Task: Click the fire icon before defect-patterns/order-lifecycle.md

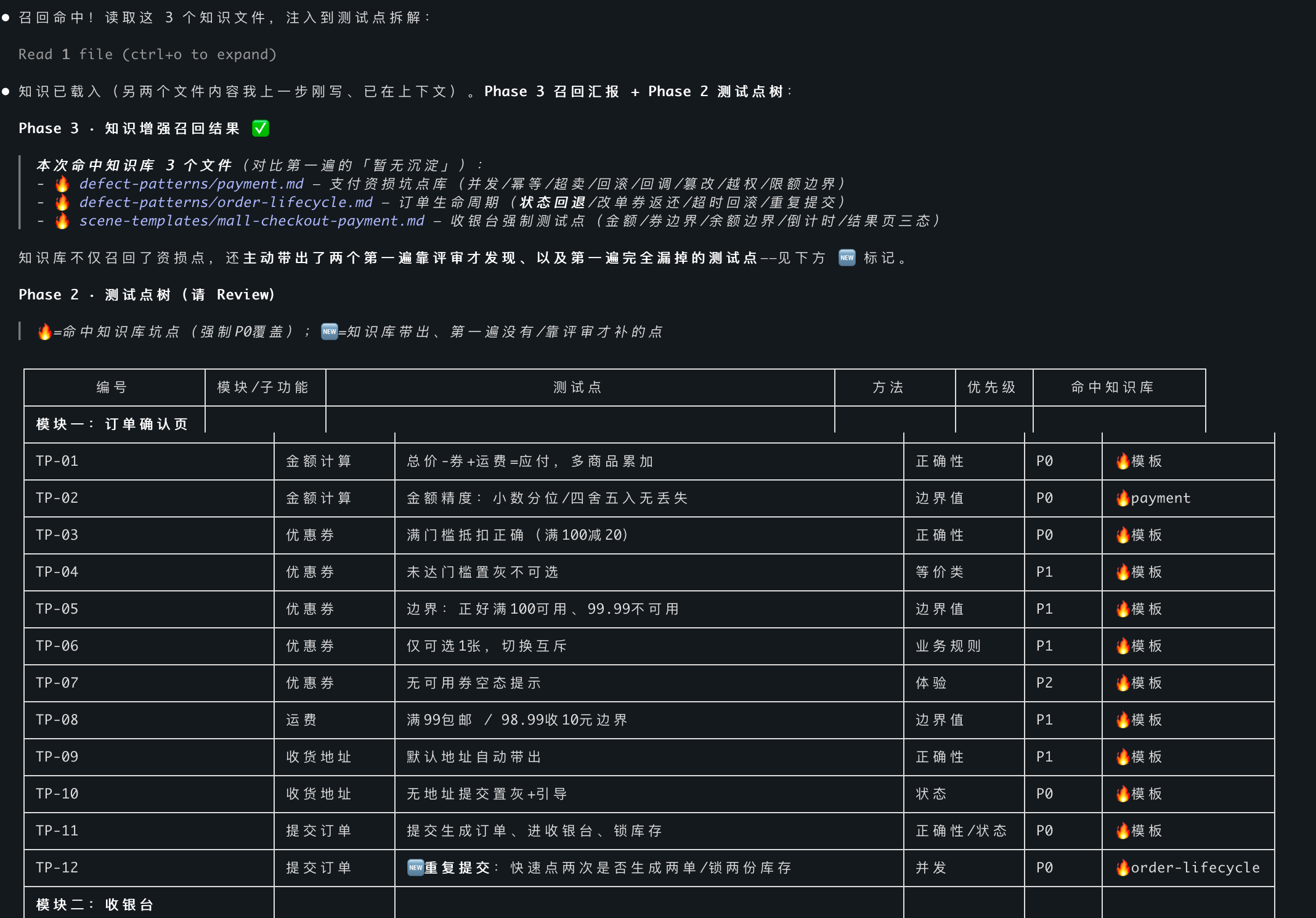Action: 62,202
